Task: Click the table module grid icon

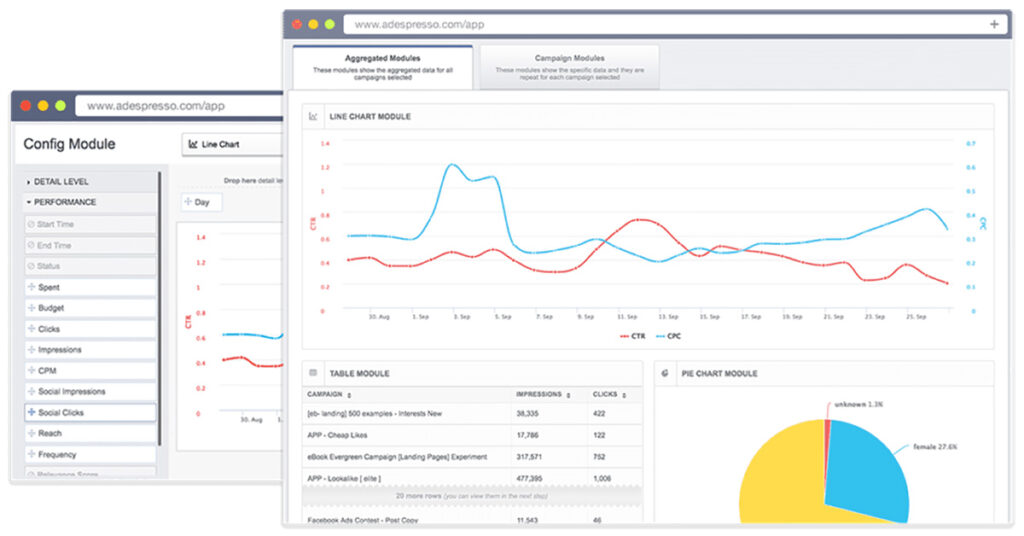Action: click(x=313, y=373)
